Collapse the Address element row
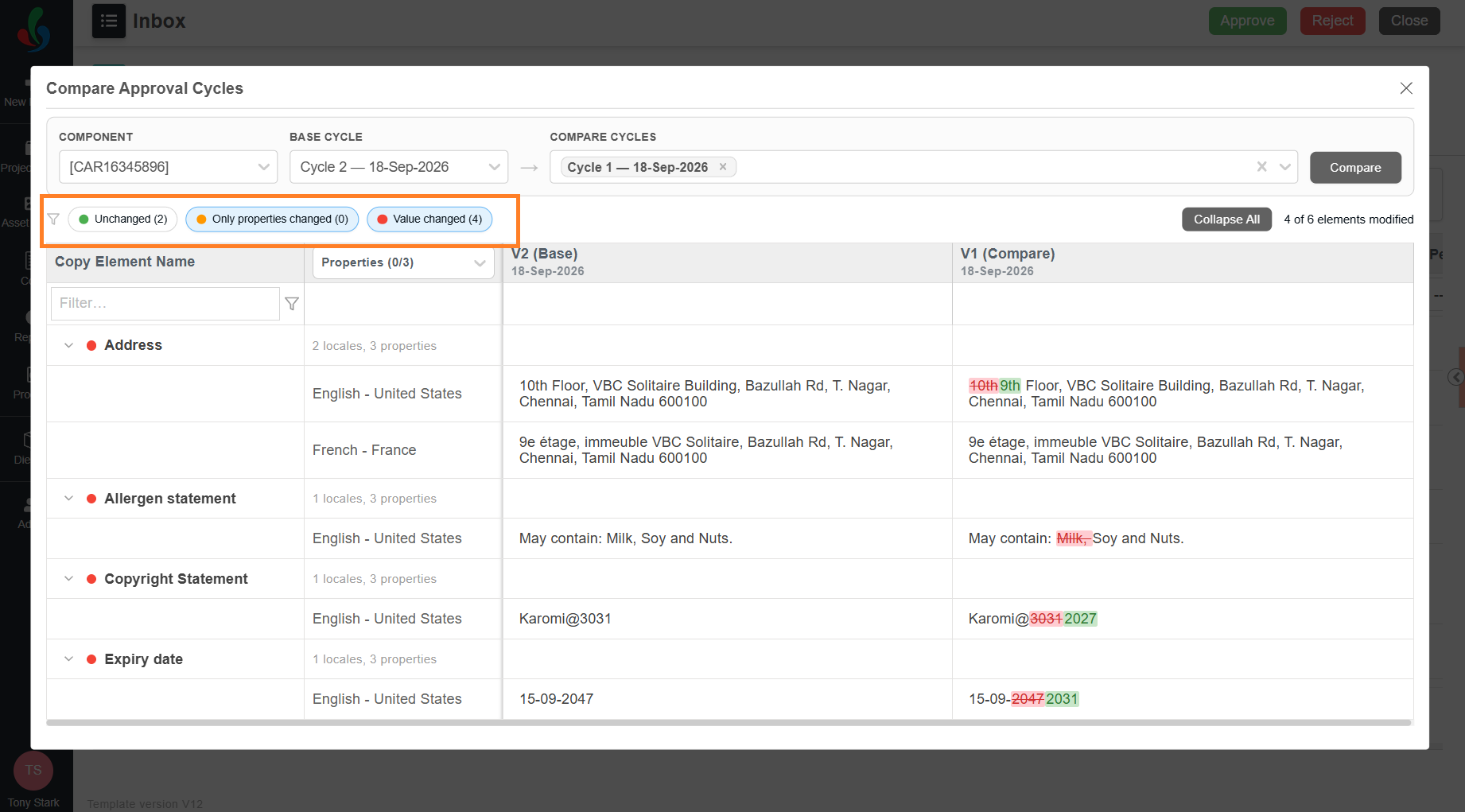This screenshot has height=812, width=1465. (69, 345)
